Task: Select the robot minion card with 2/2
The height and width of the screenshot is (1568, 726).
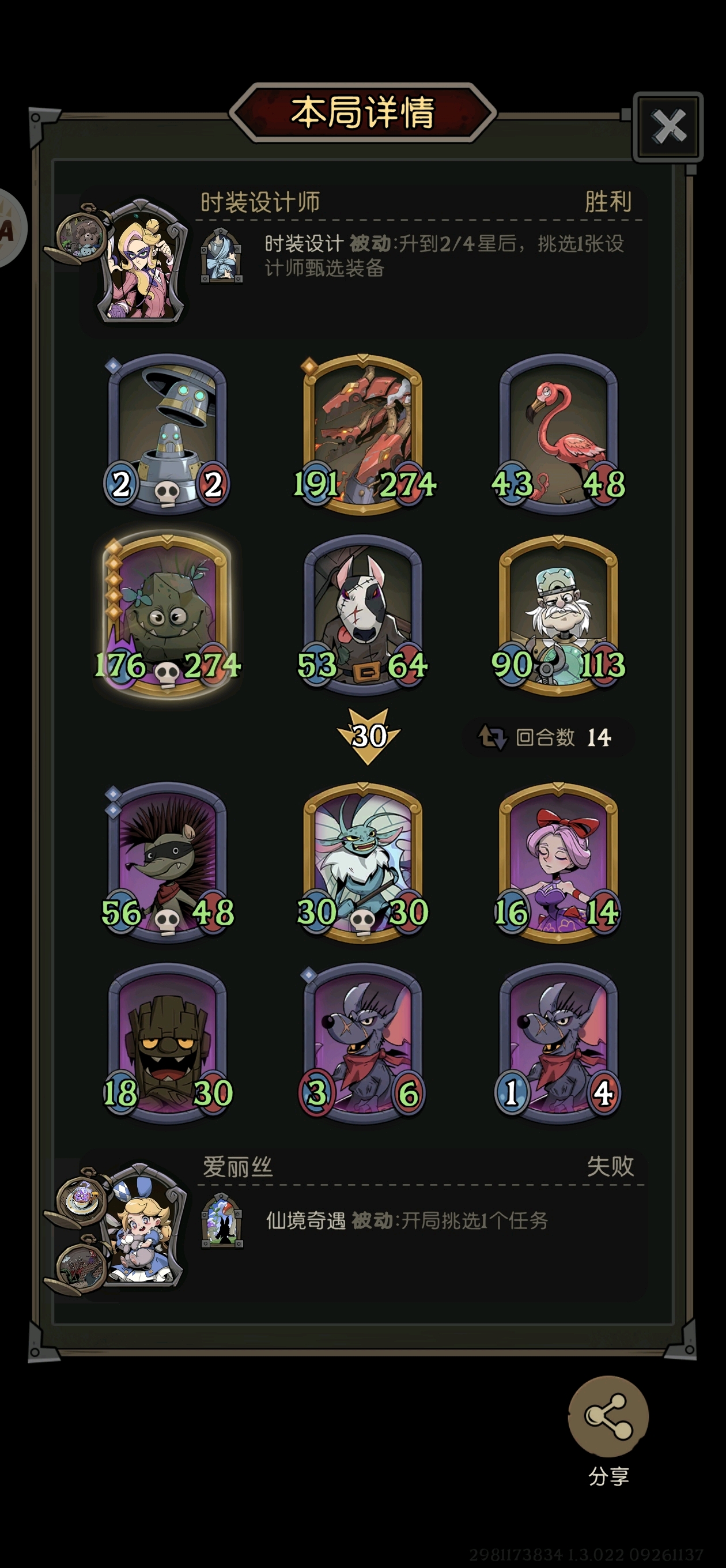Action: 167,434
